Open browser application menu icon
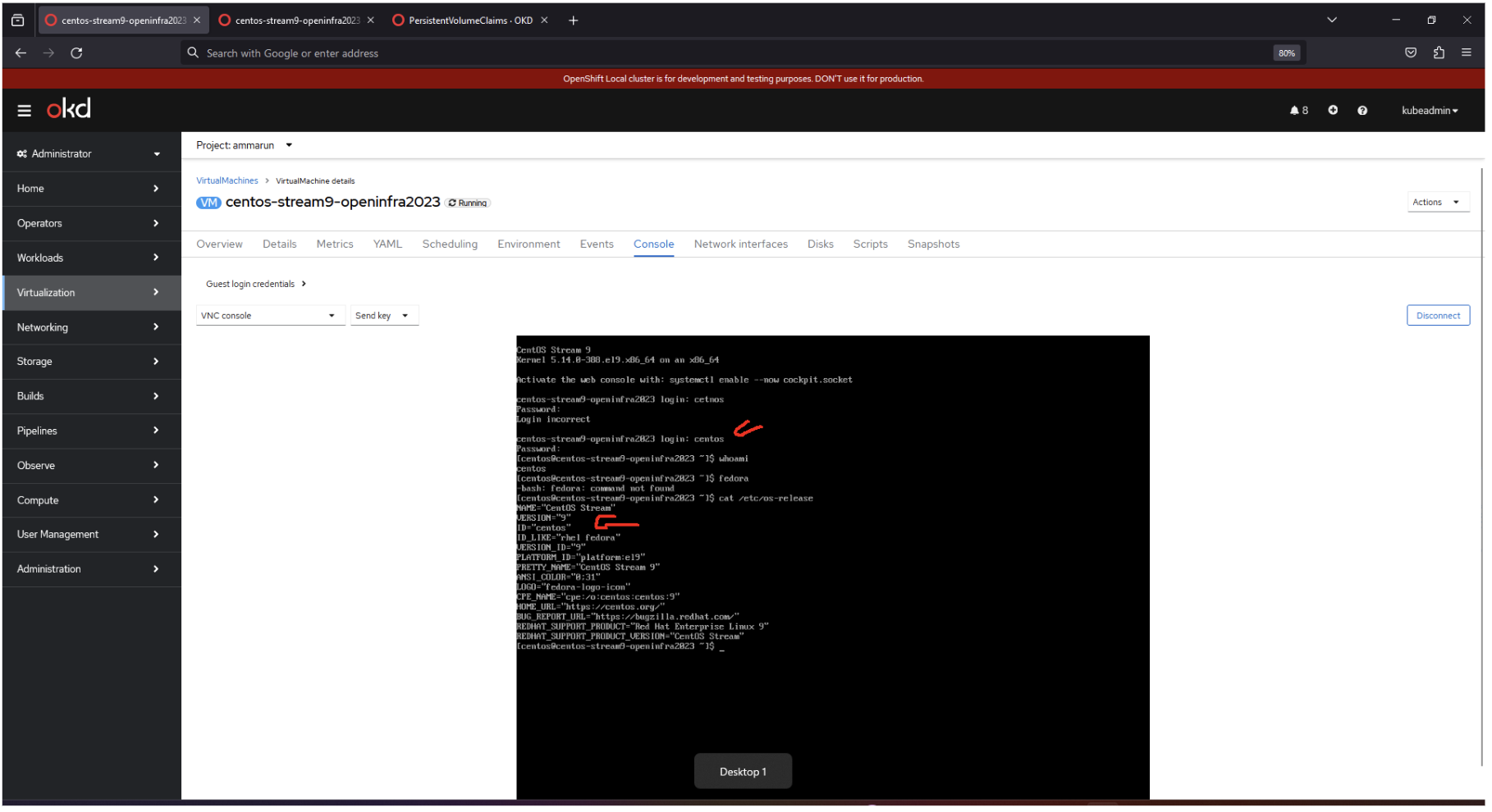Screen dimensions: 1492x812 pyautogui.click(x=1467, y=53)
